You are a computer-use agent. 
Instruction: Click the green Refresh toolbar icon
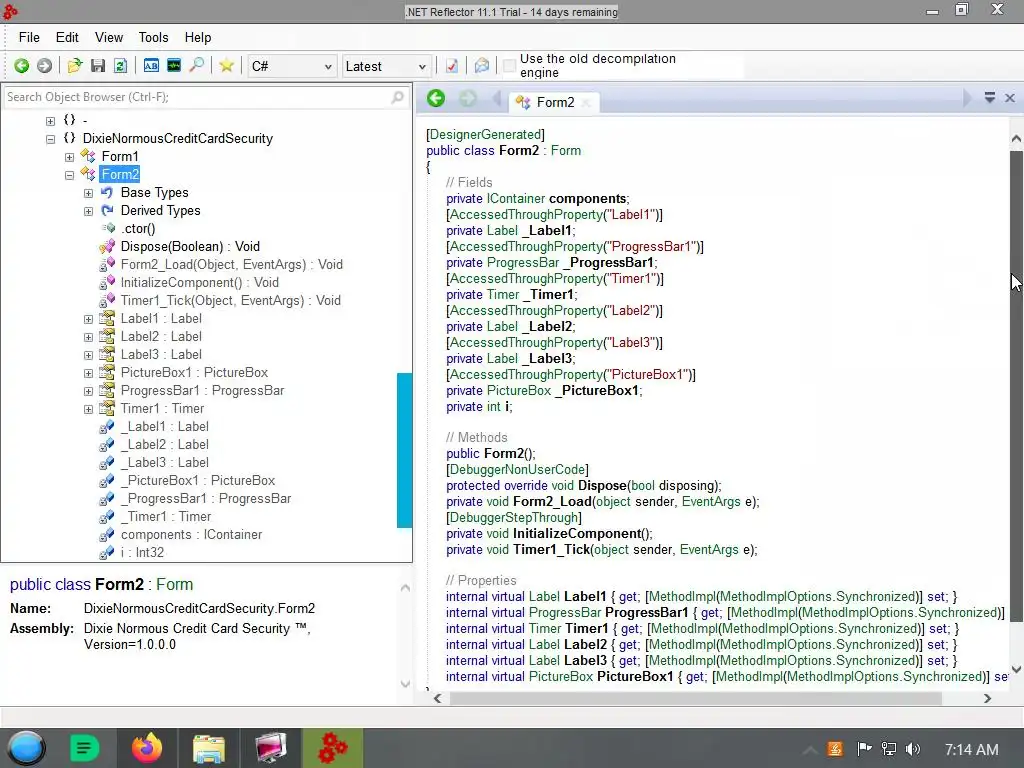click(x=120, y=66)
